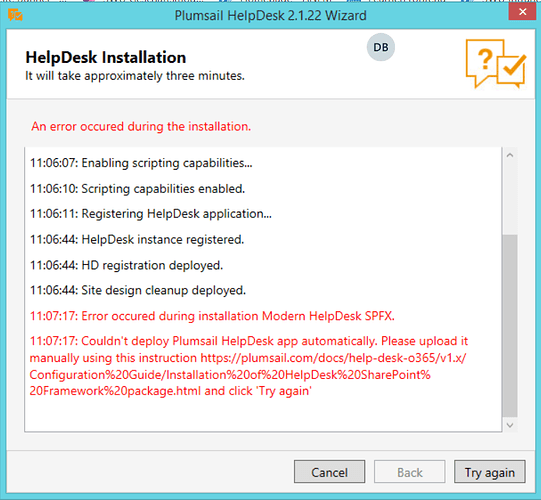This screenshot has width=541, height=500.
Task: Click the scrollbar track above the thumb
Action: click(x=510, y=198)
